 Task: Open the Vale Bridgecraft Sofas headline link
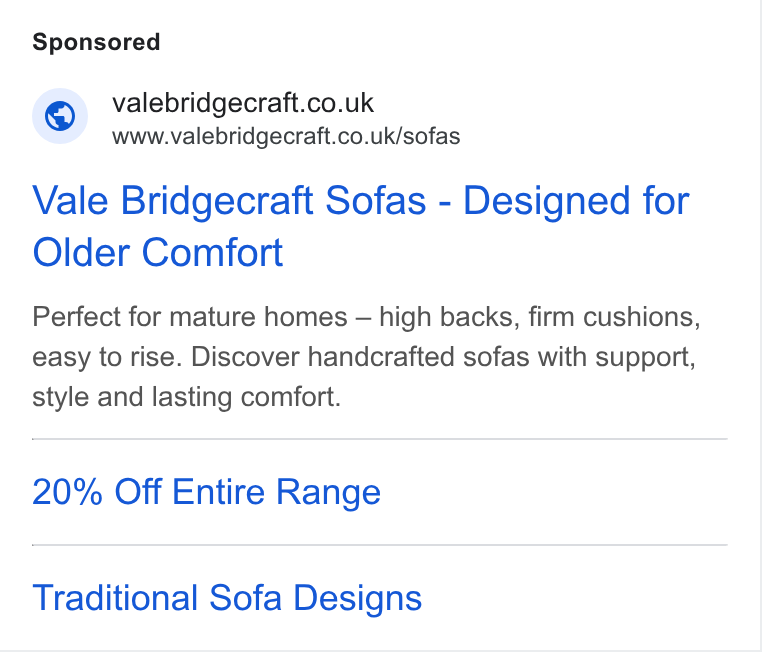click(x=361, y=226)
